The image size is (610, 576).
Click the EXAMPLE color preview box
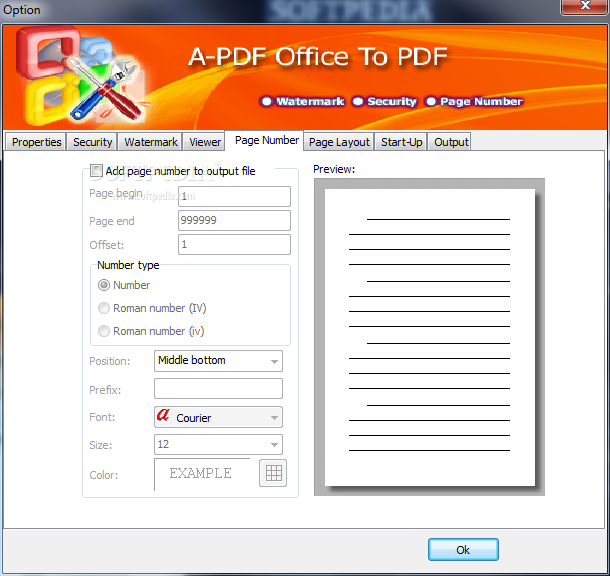click(202, 474)
